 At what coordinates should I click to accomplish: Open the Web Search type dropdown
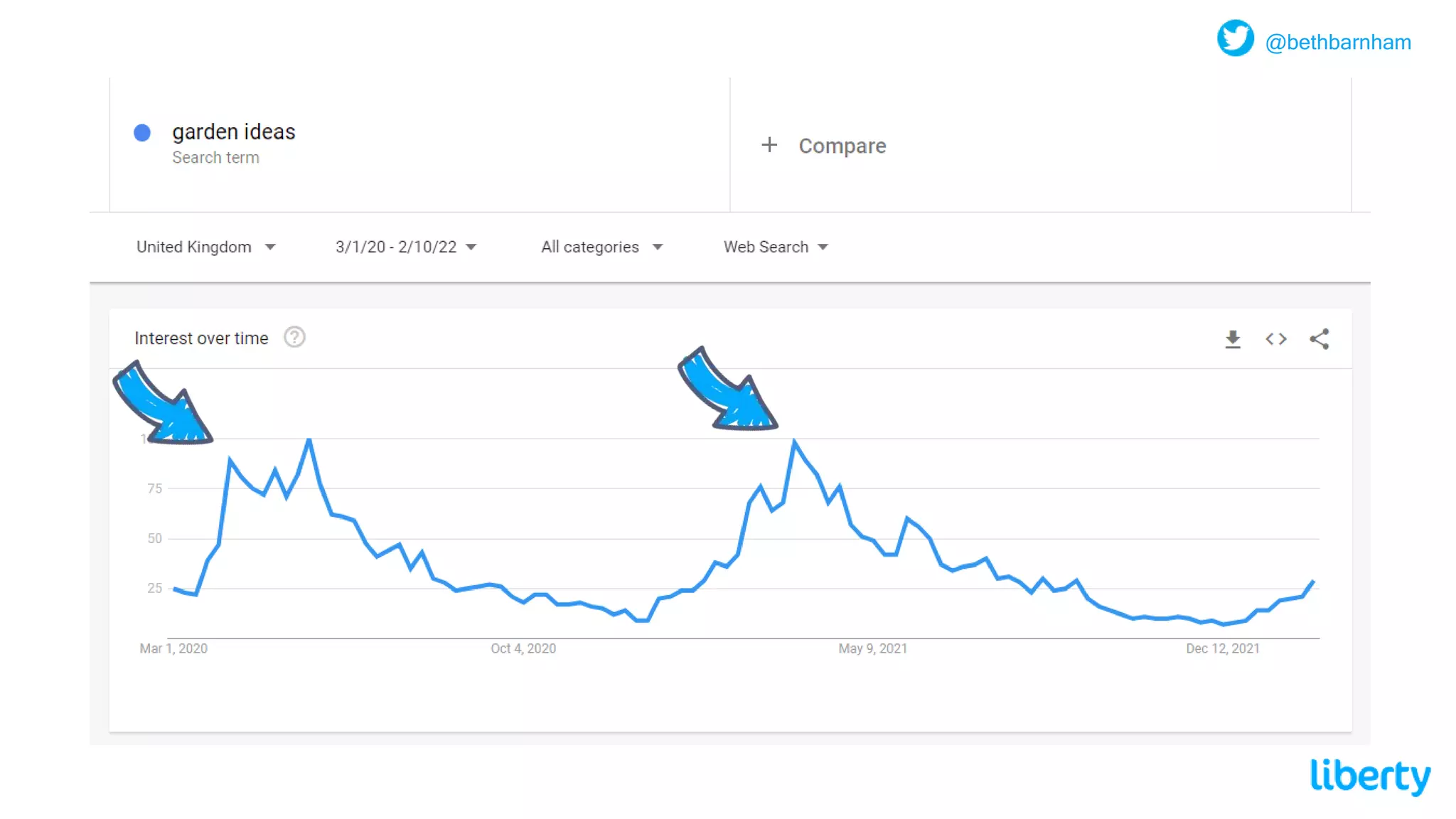click(776, 247)
